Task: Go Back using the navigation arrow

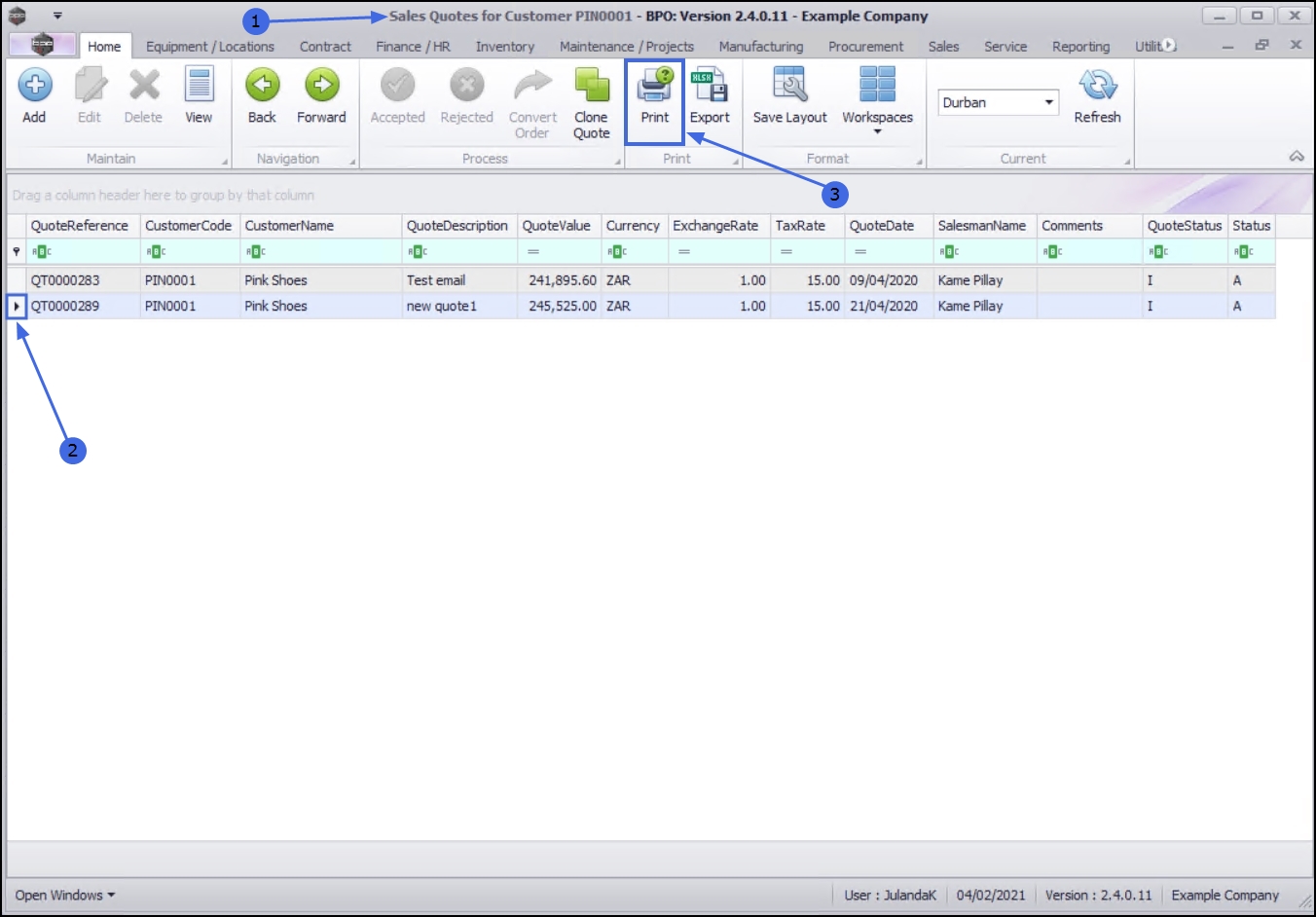Action: coord(262,95)
